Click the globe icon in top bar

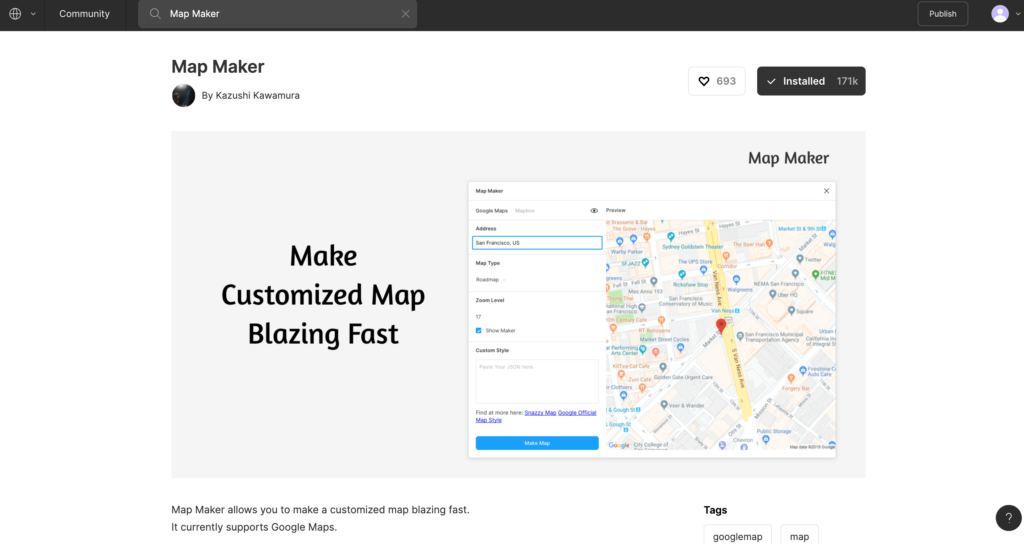[15, 14]
